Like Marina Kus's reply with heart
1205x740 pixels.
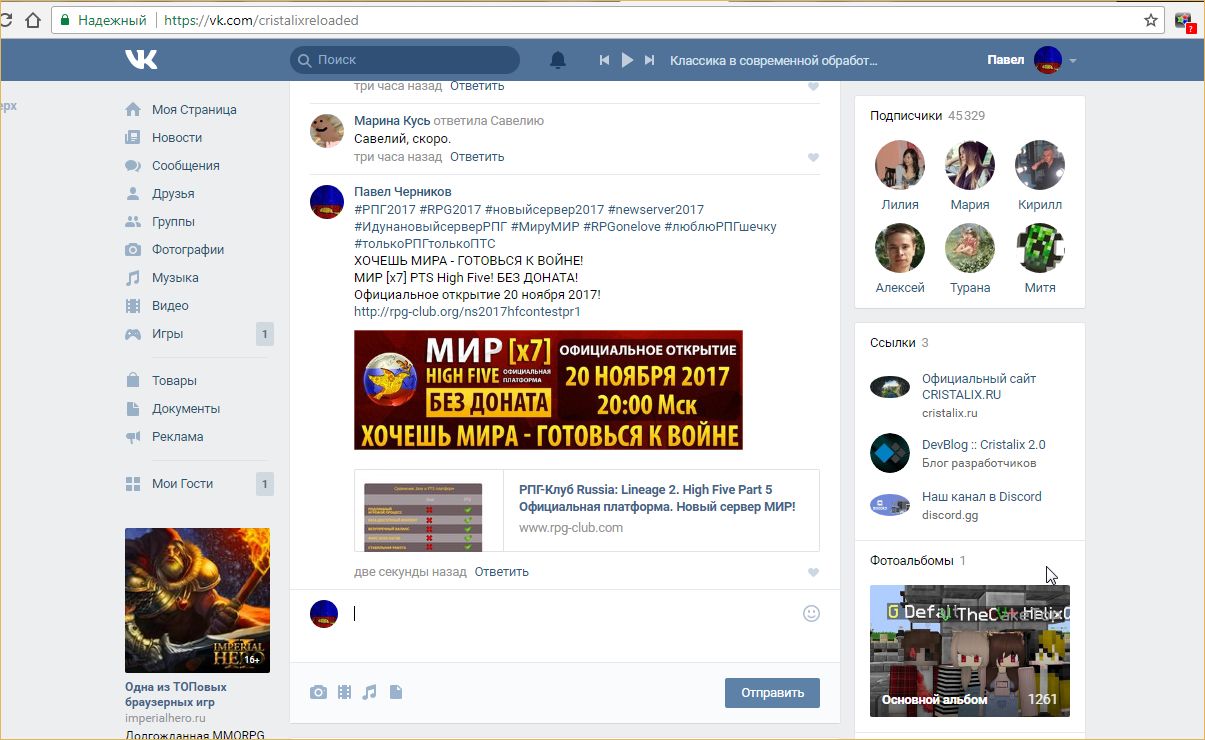coord(813,158)
